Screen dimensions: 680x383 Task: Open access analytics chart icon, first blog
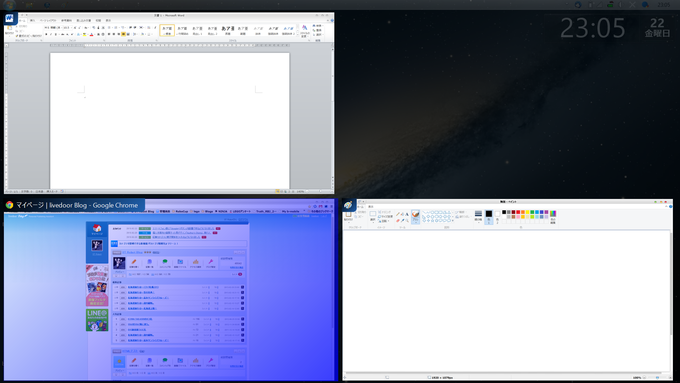point(196,262)
